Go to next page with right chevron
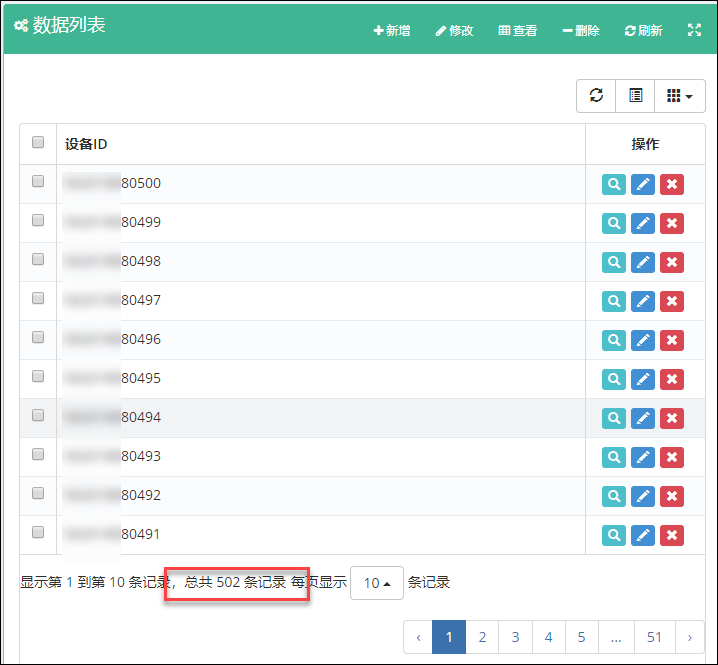This screenshot has width=718, height=665. click(690, 637)
